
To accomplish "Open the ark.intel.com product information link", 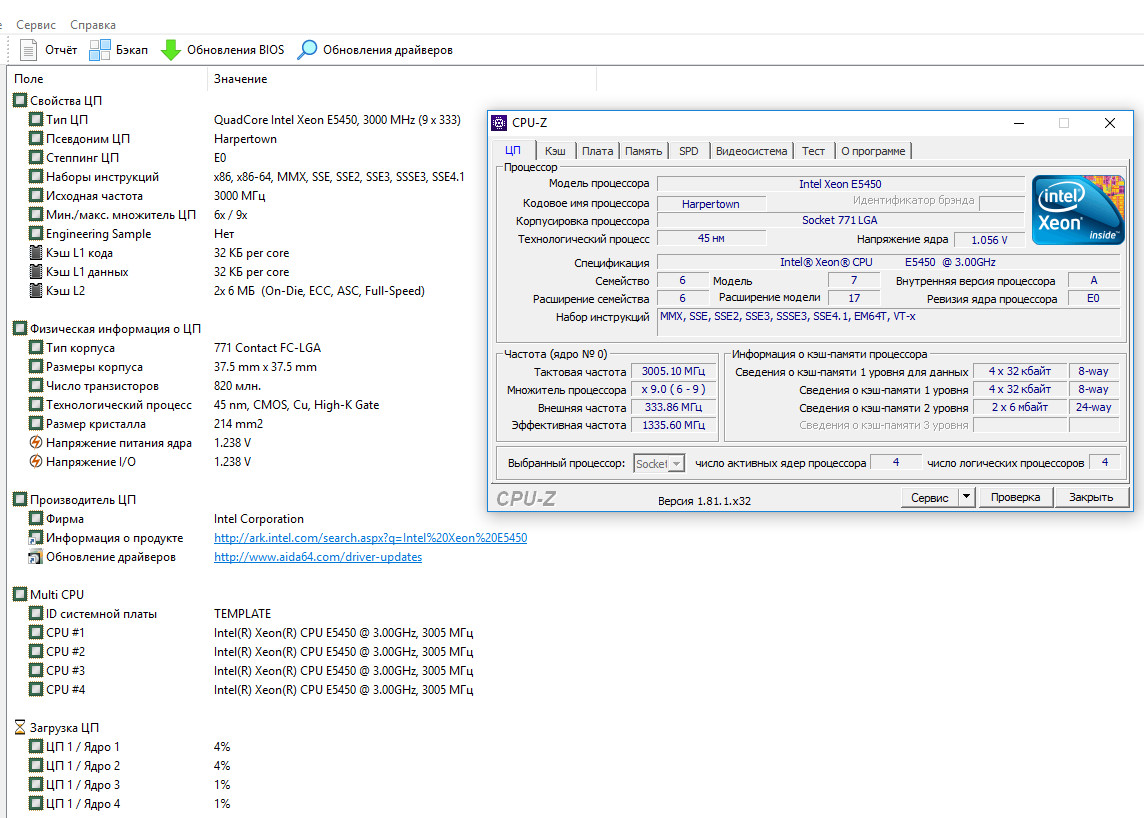I will point(370,538).
